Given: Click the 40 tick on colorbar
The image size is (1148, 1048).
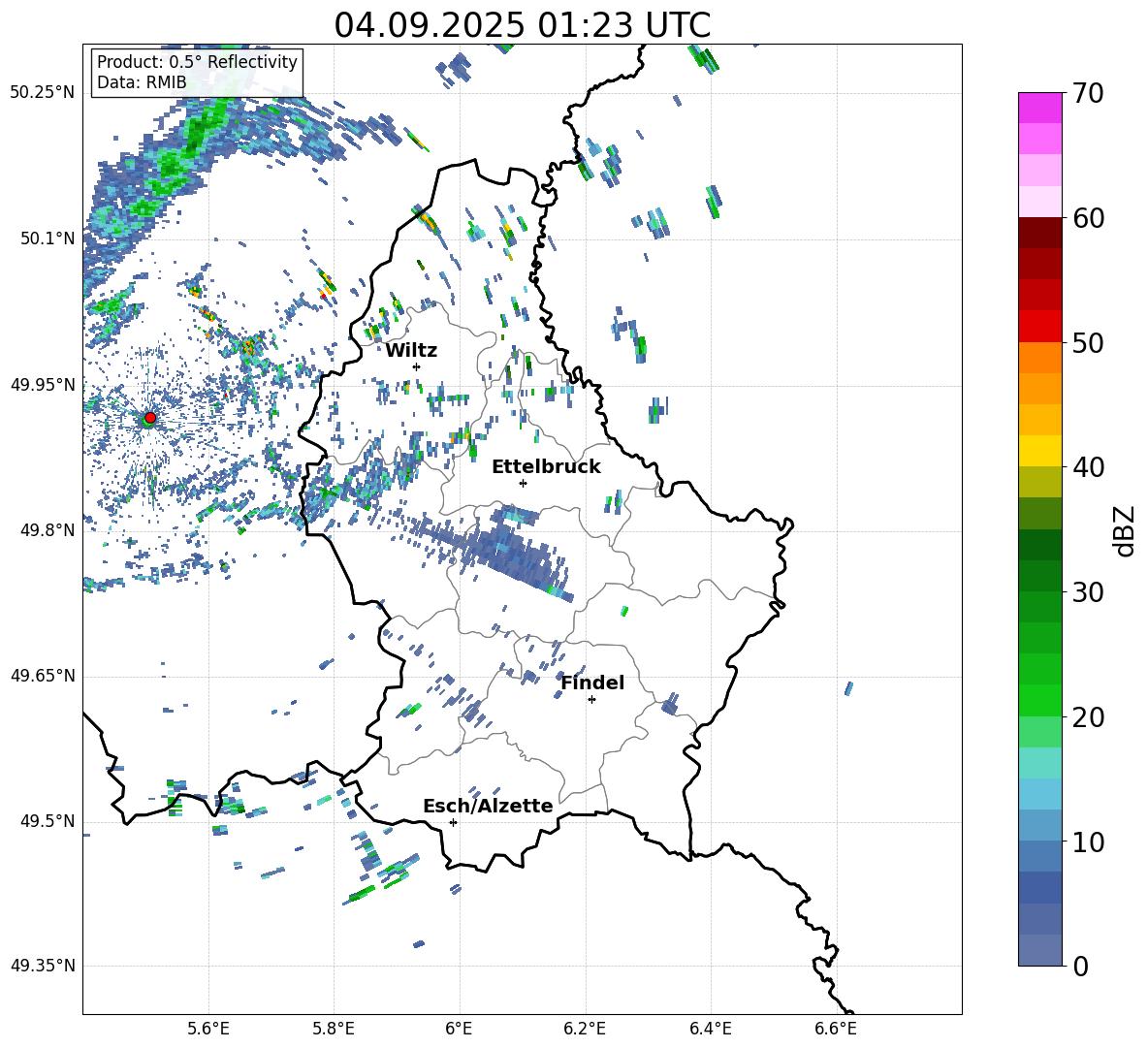Looking at the screenshot, I should click(1088, 467).
